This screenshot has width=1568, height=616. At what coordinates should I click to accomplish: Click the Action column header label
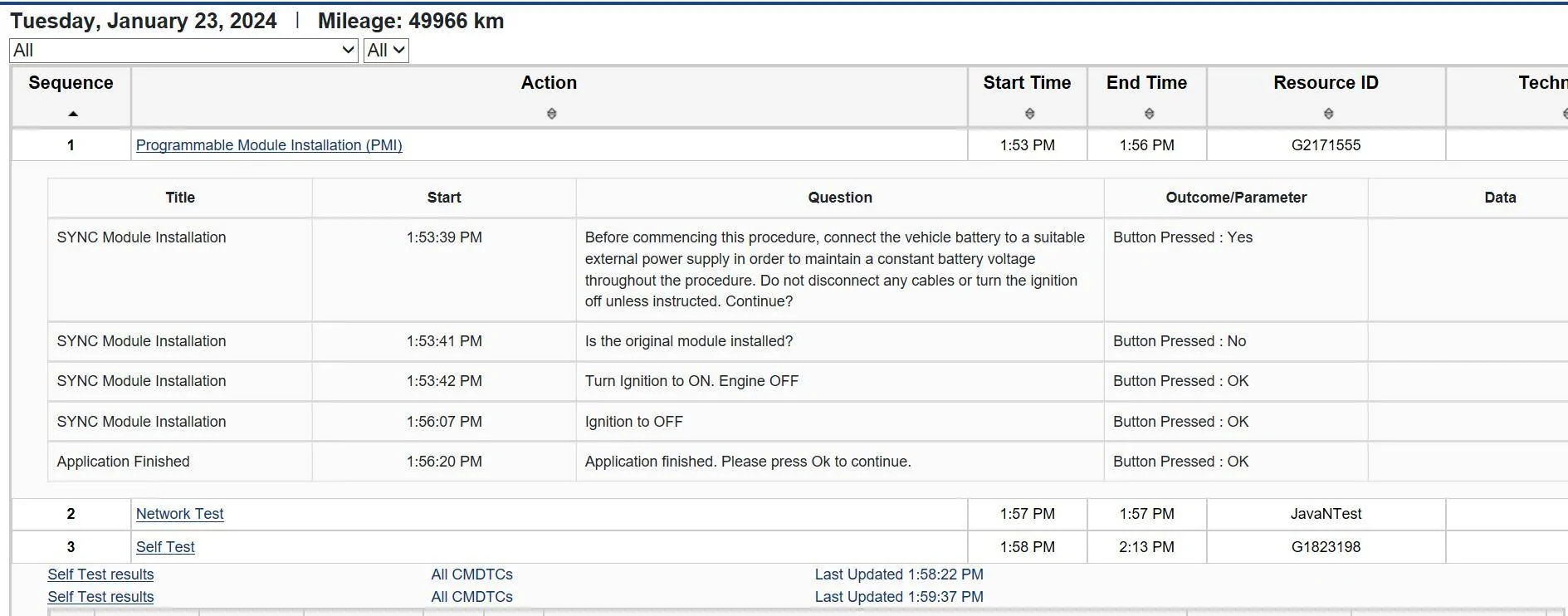click(549, 83)
